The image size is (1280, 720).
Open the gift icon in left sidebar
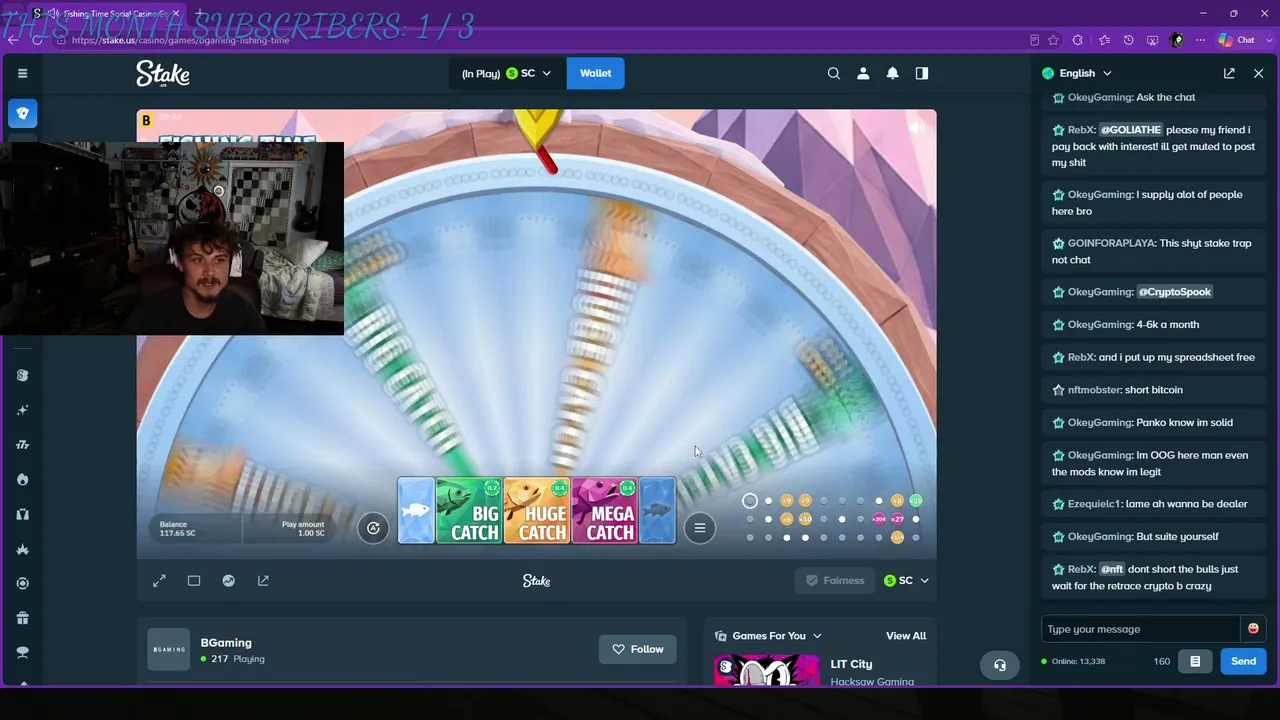coord(22,618)
